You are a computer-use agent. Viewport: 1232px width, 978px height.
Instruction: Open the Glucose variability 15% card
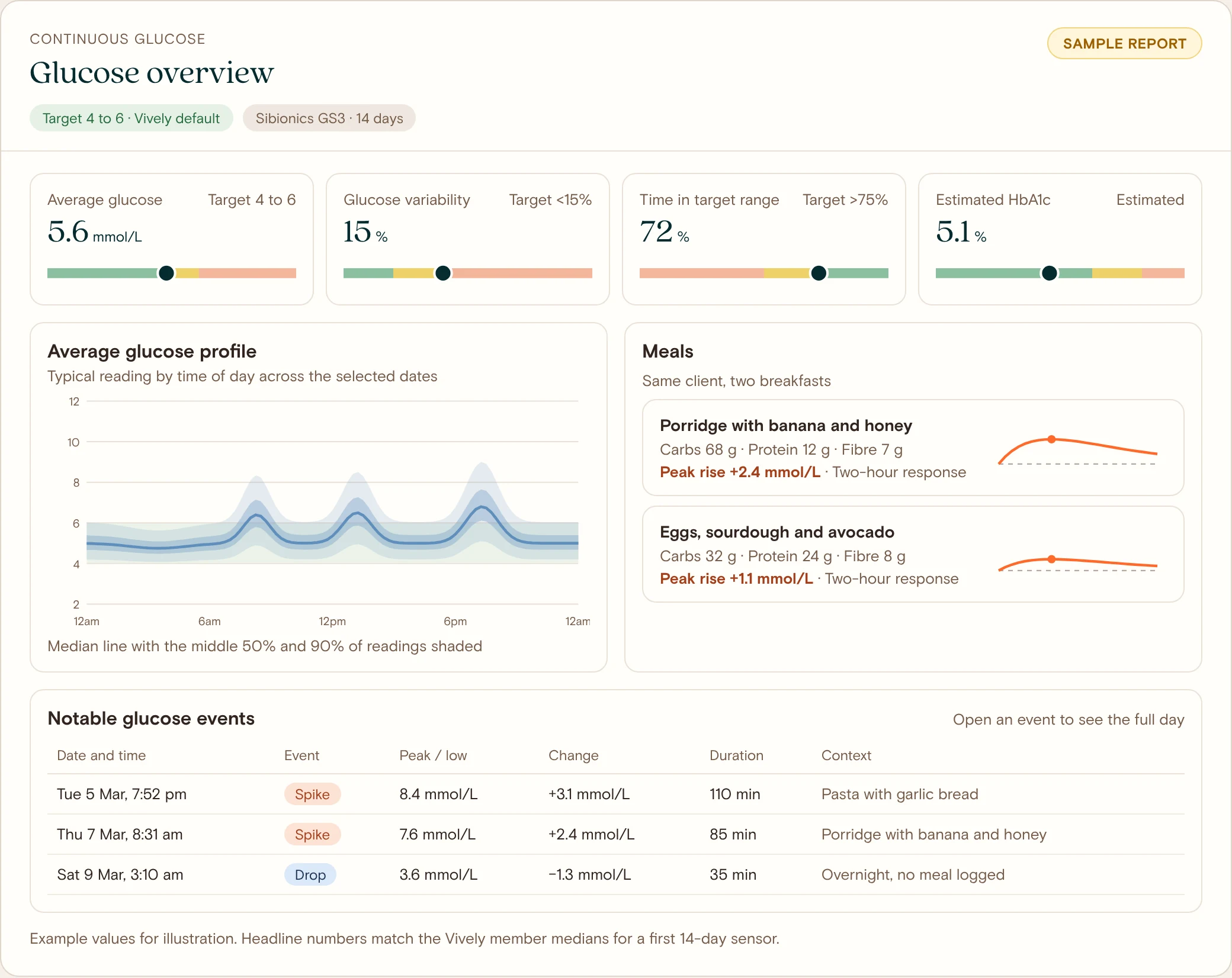pos(468,239)
